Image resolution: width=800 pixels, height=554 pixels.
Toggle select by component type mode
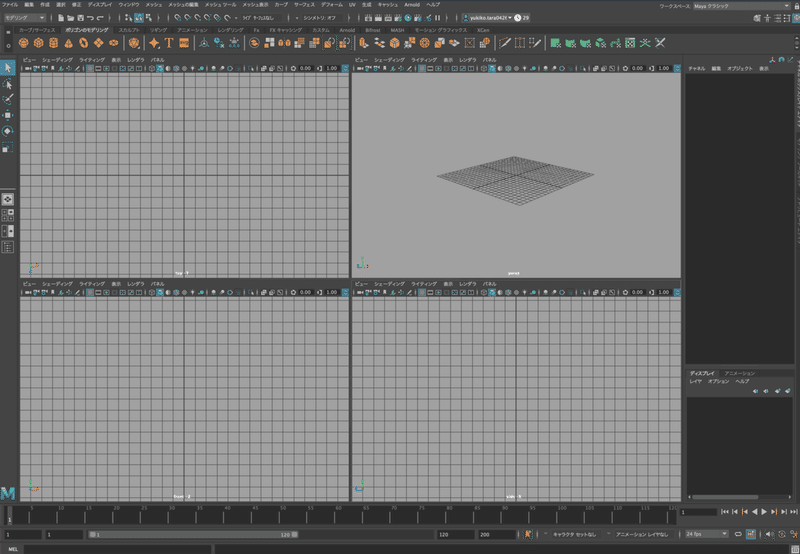(148, 18)
